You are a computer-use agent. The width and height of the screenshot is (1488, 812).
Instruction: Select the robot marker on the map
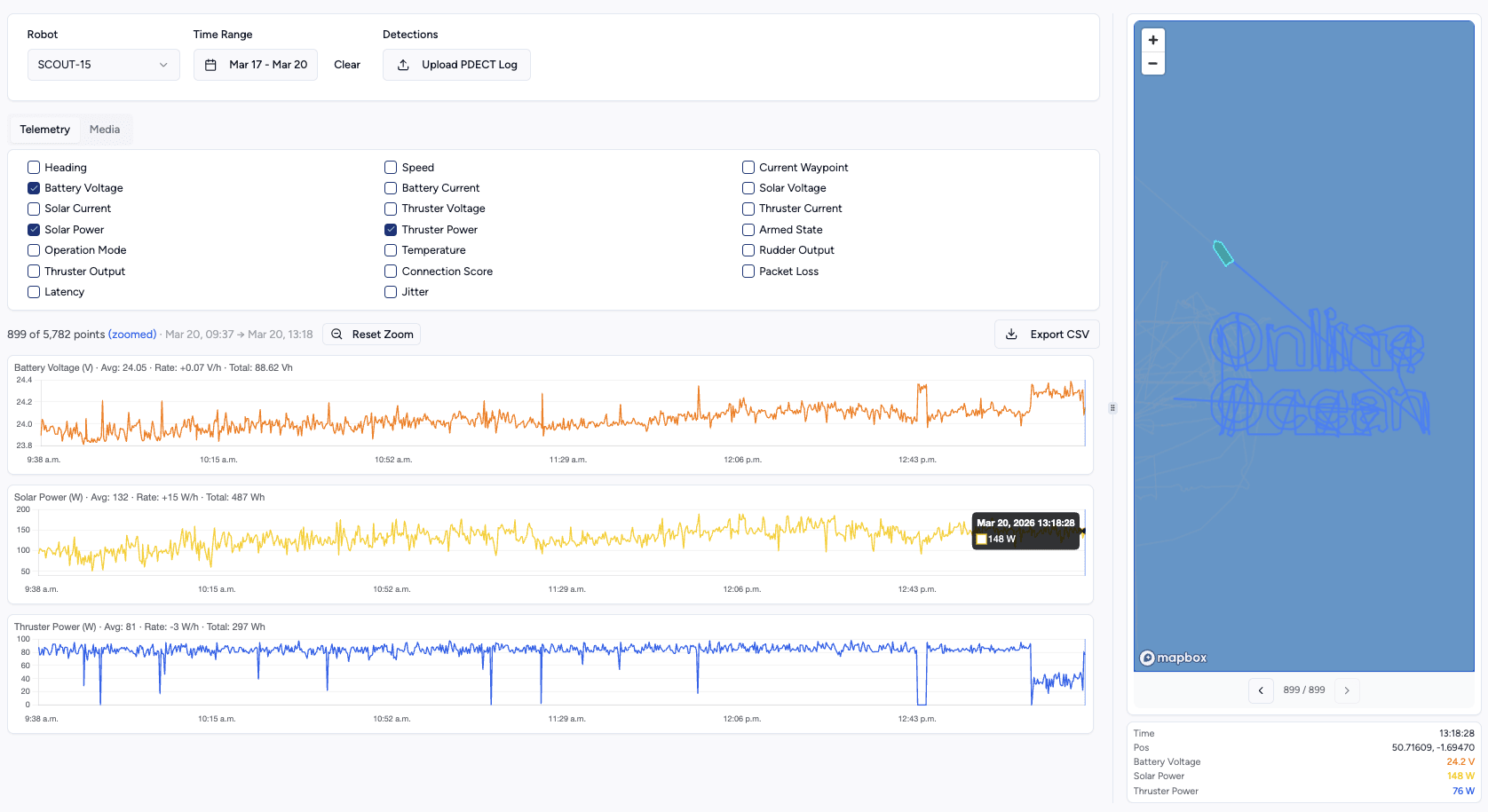pyautogui.click(x=1223, y=253)
